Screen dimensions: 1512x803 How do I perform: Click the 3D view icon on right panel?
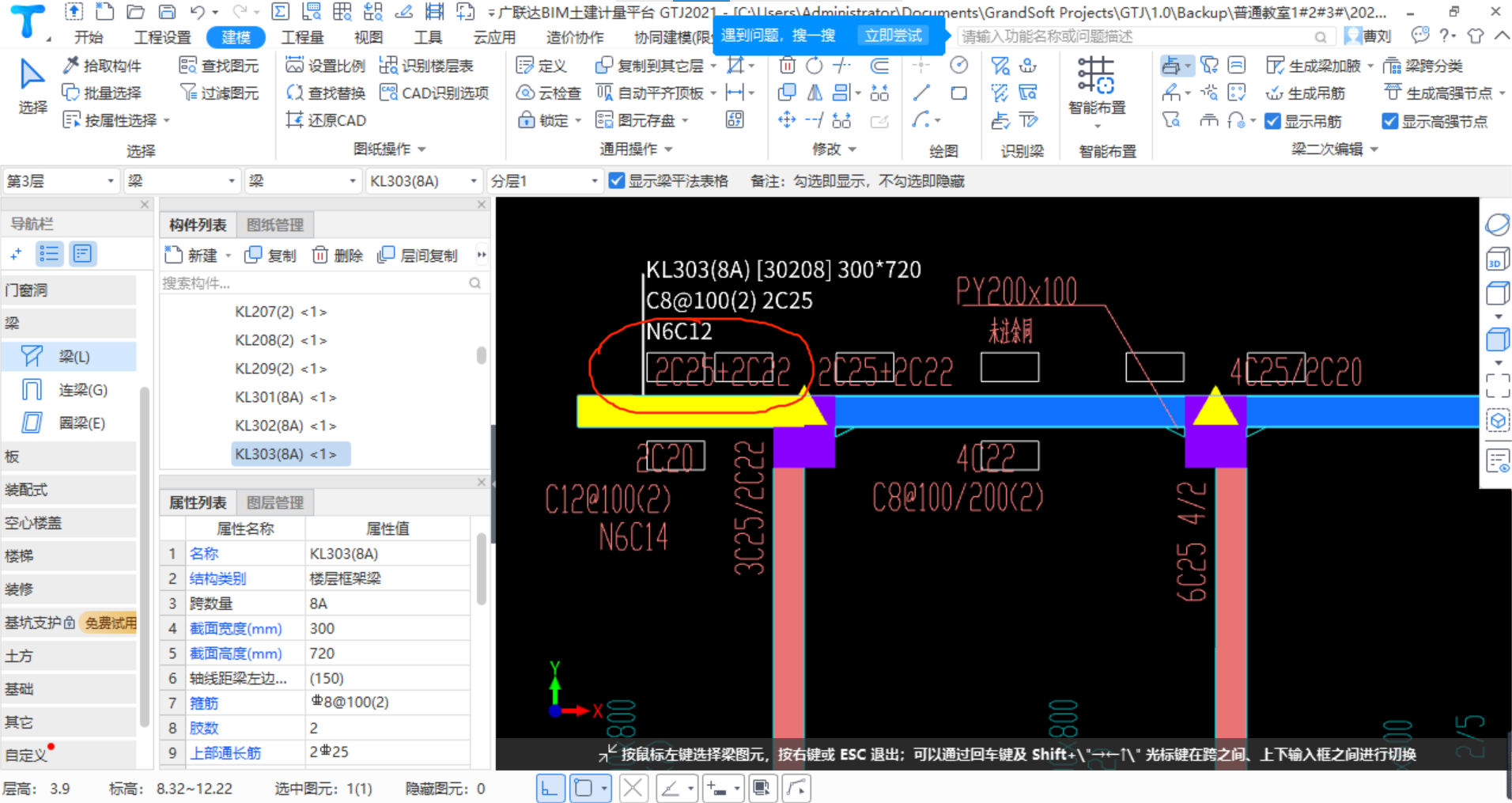coord(1498,259)
